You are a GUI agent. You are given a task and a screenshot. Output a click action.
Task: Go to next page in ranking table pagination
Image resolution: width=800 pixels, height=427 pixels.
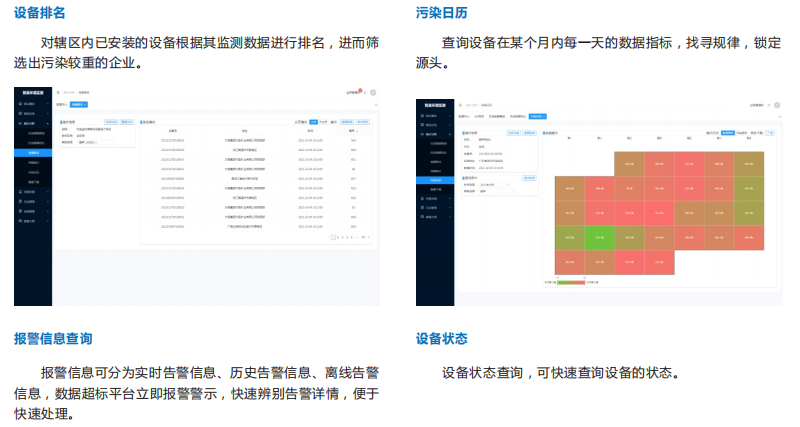pos(368,238)
